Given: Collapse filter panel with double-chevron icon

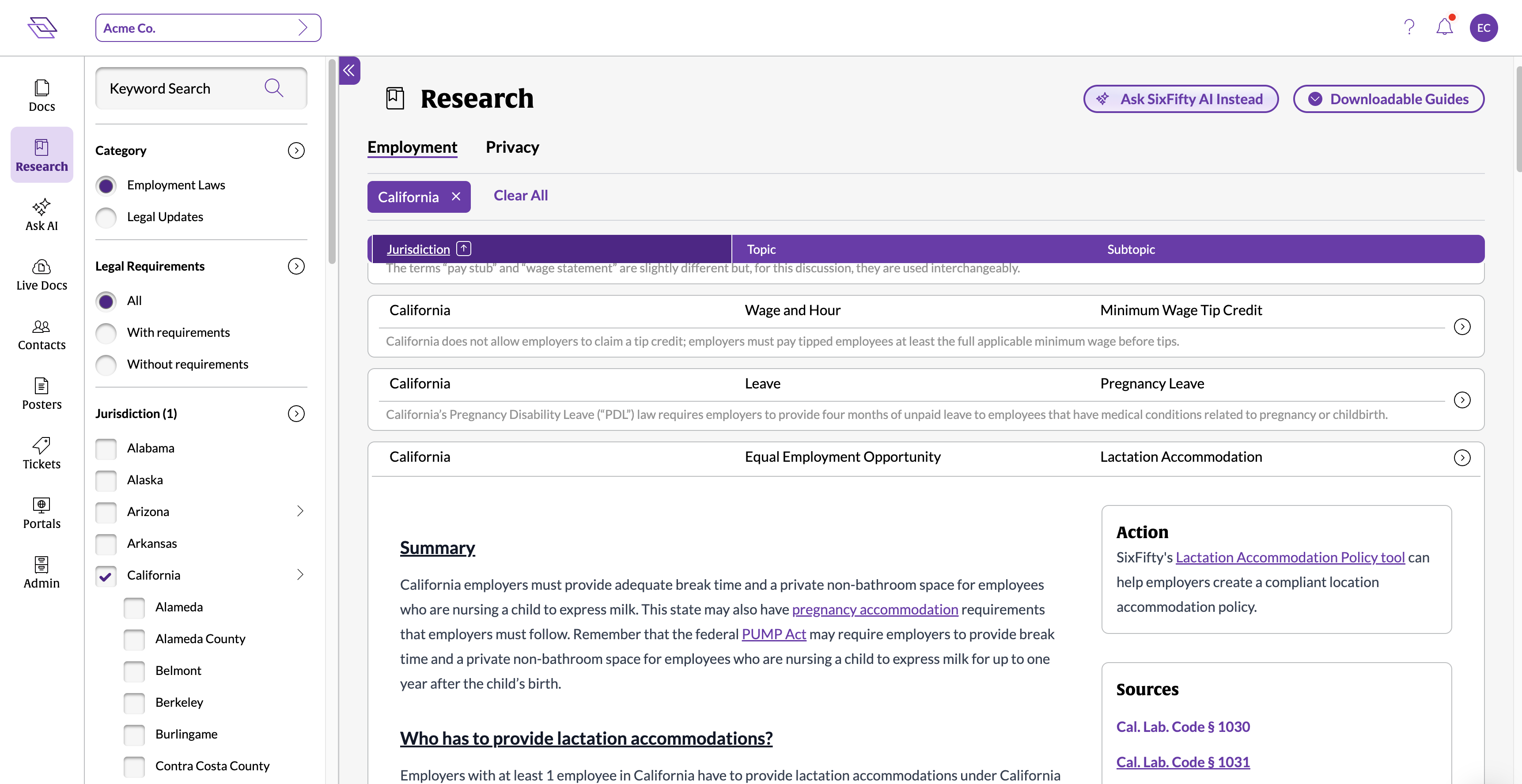Looking at the screenshot, I should click(x=349, y=71).
